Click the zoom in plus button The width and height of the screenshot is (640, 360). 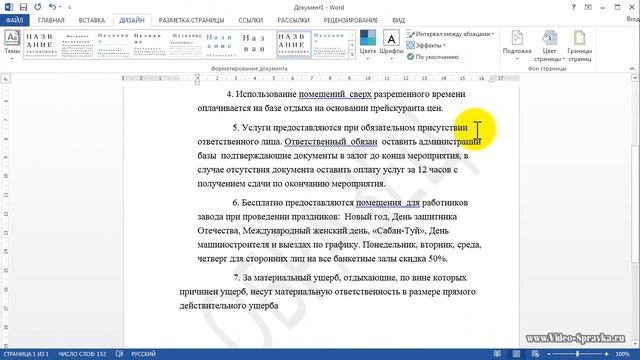coord(607,354)
